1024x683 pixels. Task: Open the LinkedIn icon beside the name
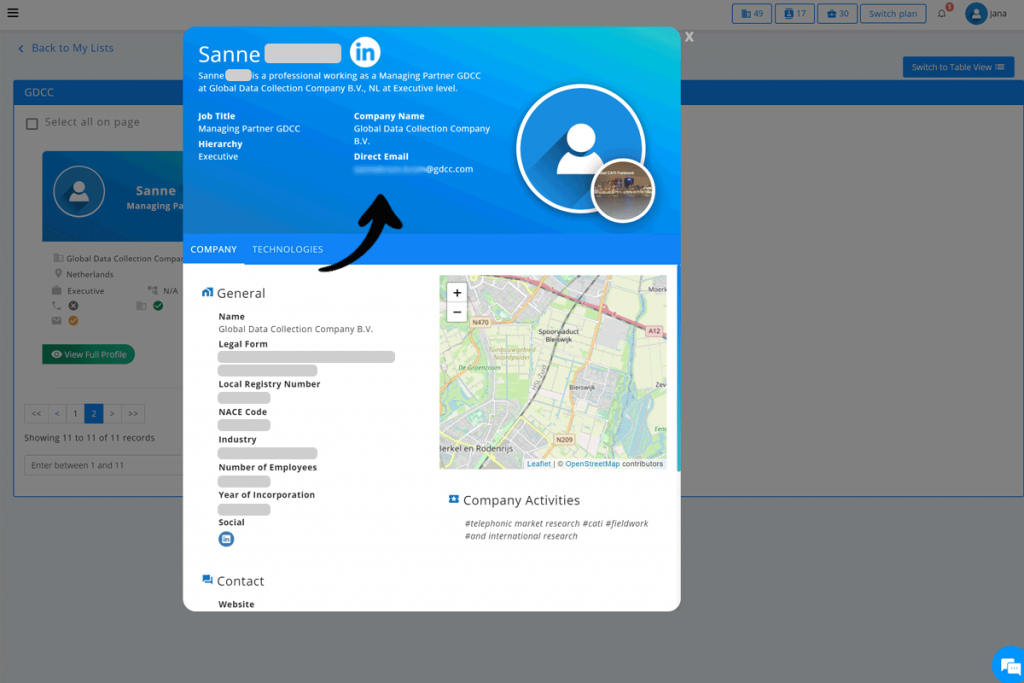point(365,53)
